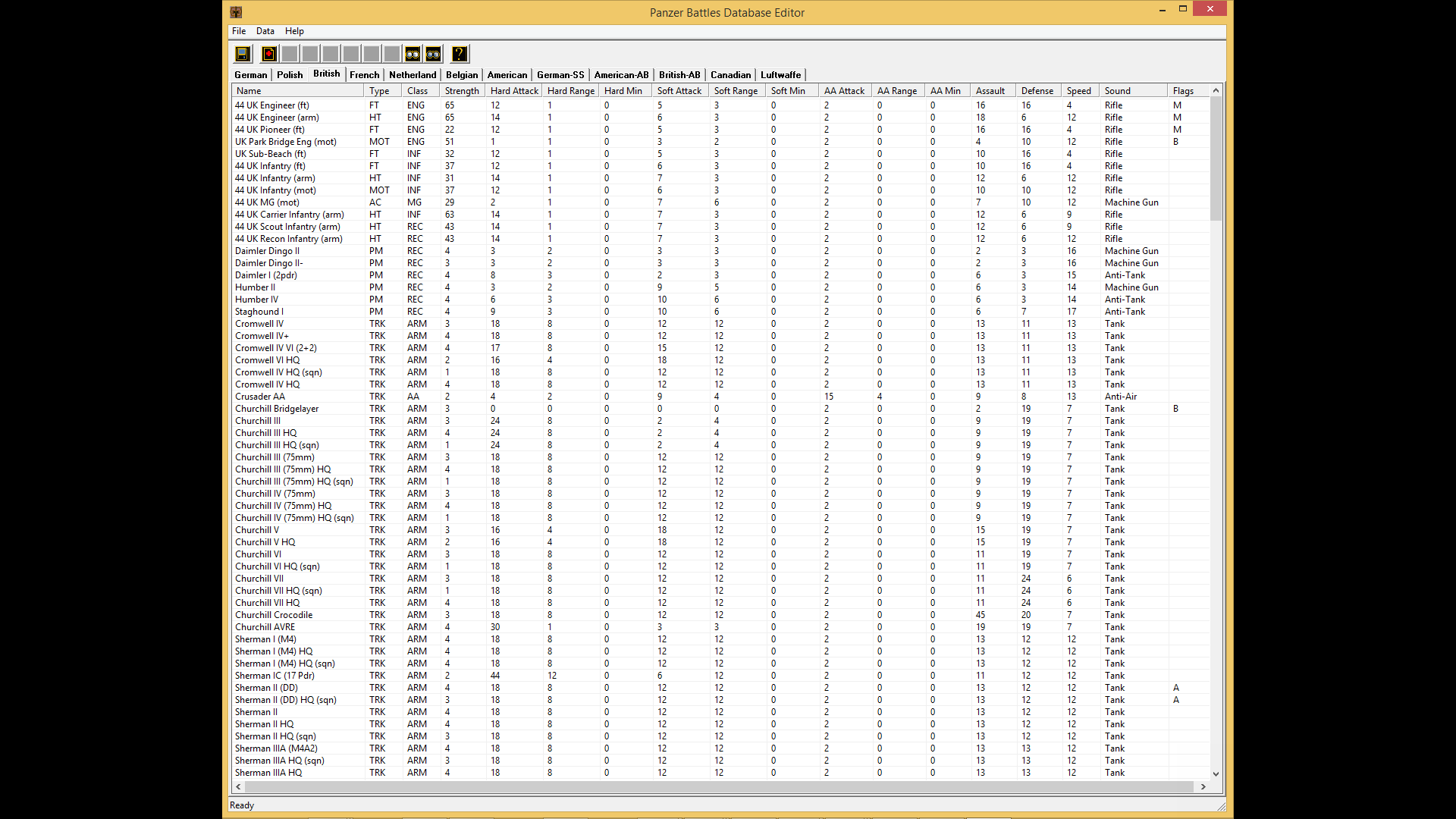The width and height of the screenshot is (1456, 819).
Task: Select the Churchill VII row
Action: [720, 579]
